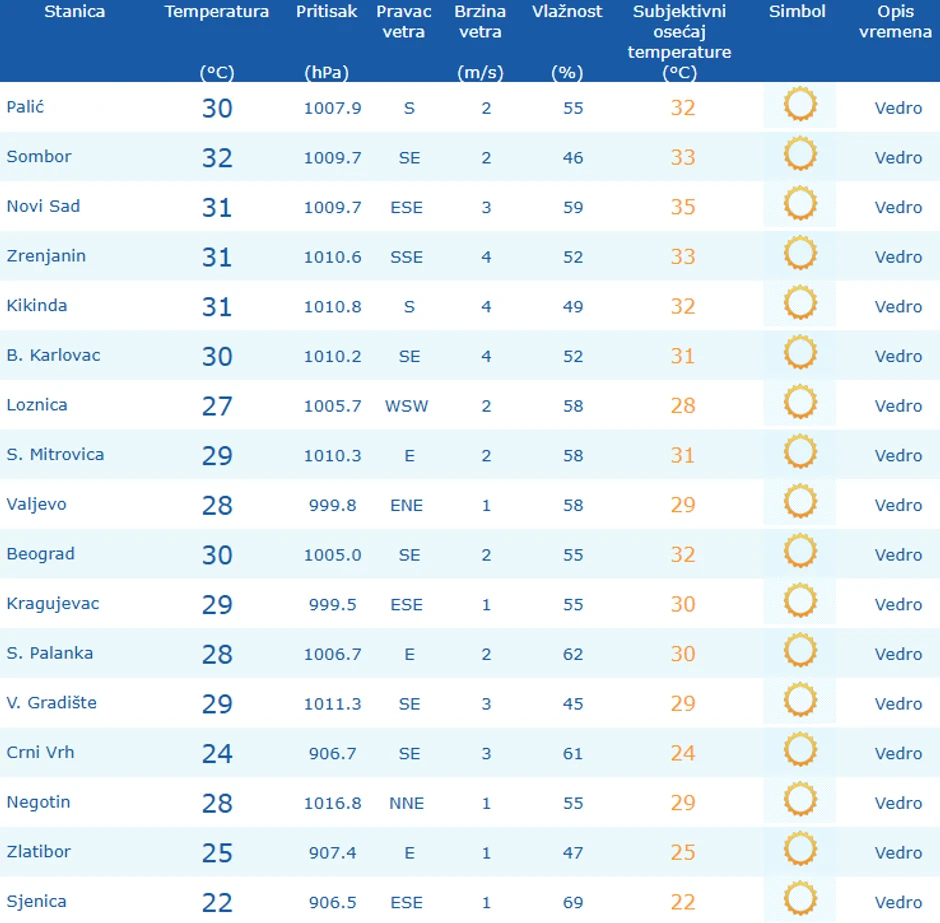Click the Zlatibor station name

point(38,852)
